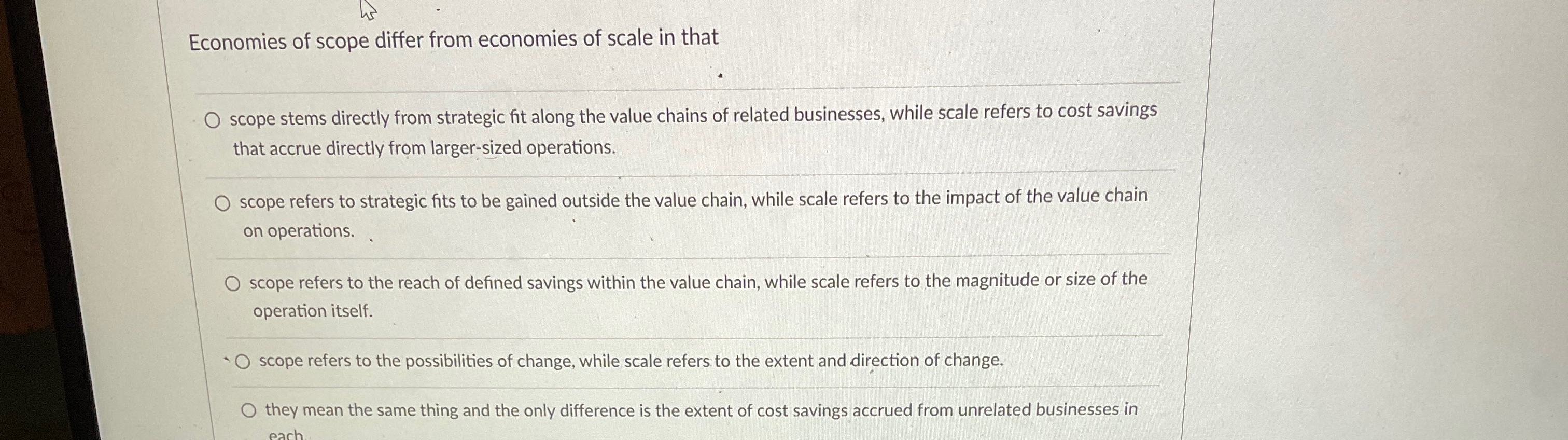Viewport: 1568px width, 440px height.
Task: Select the radio button for 'reach of defined savings within the value chain' answer
Action: (x=234, y=283)
